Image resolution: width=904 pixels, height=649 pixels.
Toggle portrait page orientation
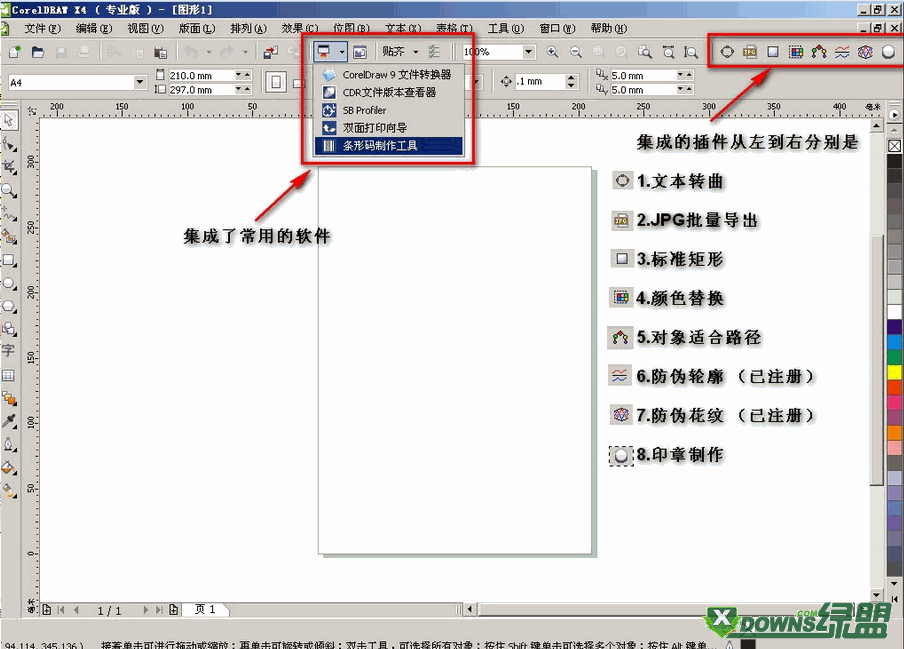[x=276, y=82]
